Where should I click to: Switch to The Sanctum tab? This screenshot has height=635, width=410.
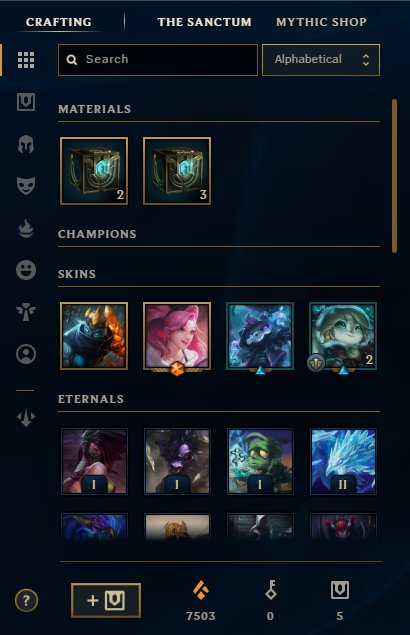coord(204,22)
